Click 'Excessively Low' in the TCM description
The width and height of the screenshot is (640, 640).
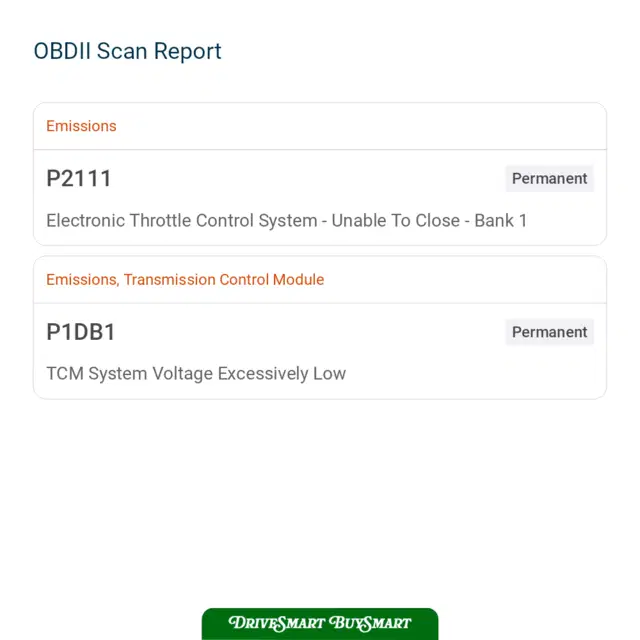pos(282,373)
